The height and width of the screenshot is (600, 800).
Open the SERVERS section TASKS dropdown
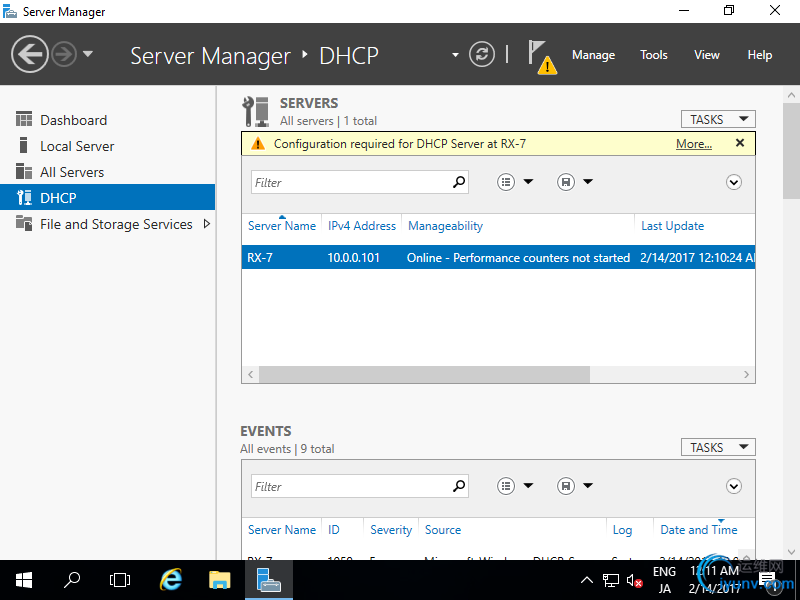pos(718,119)
